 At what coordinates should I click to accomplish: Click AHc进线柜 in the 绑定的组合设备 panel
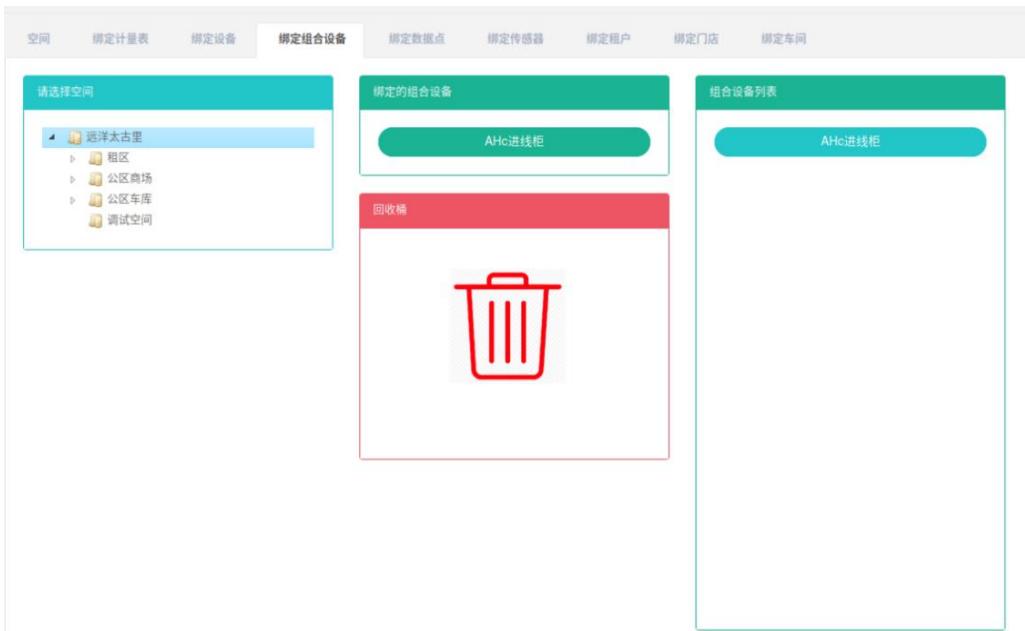point(514,142)
